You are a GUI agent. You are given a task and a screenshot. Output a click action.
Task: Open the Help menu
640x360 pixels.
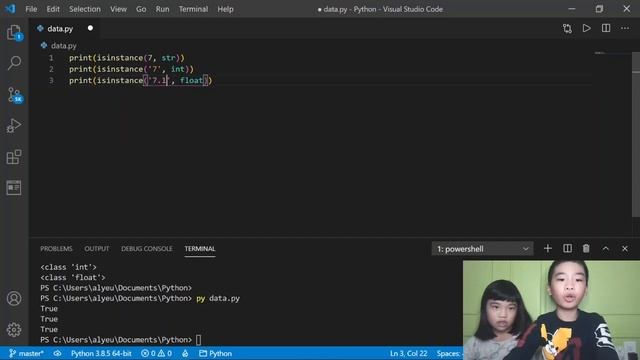[225, 9]
